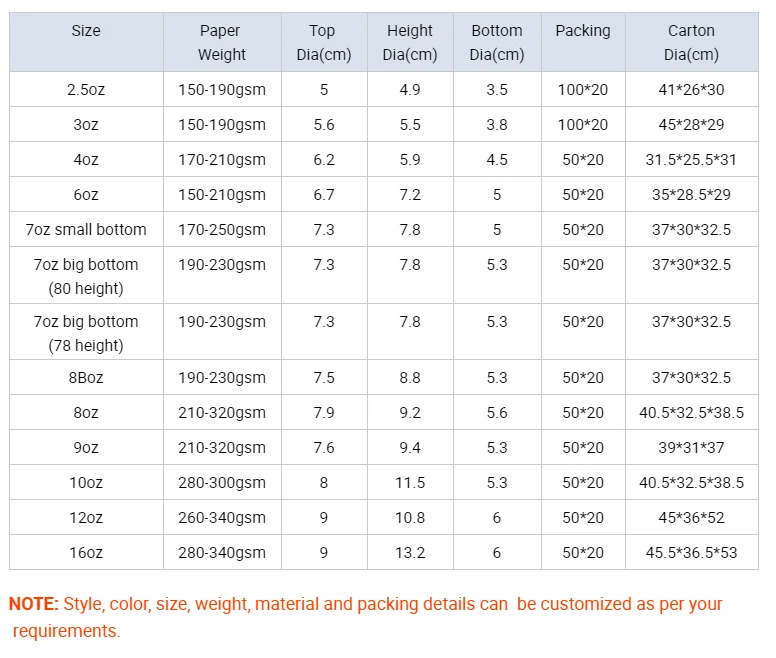Select the 2.5oz size cell
This screenshot has width=776, height=658.
click(x=86, y=90)
